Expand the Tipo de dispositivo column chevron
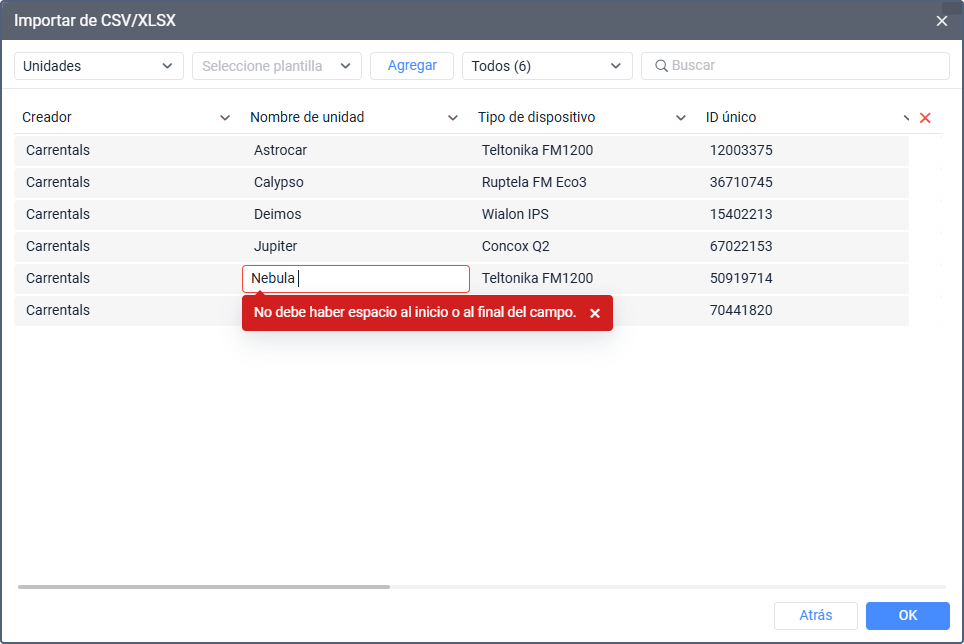This screenshot has width=964, height=644. (681, 118)
